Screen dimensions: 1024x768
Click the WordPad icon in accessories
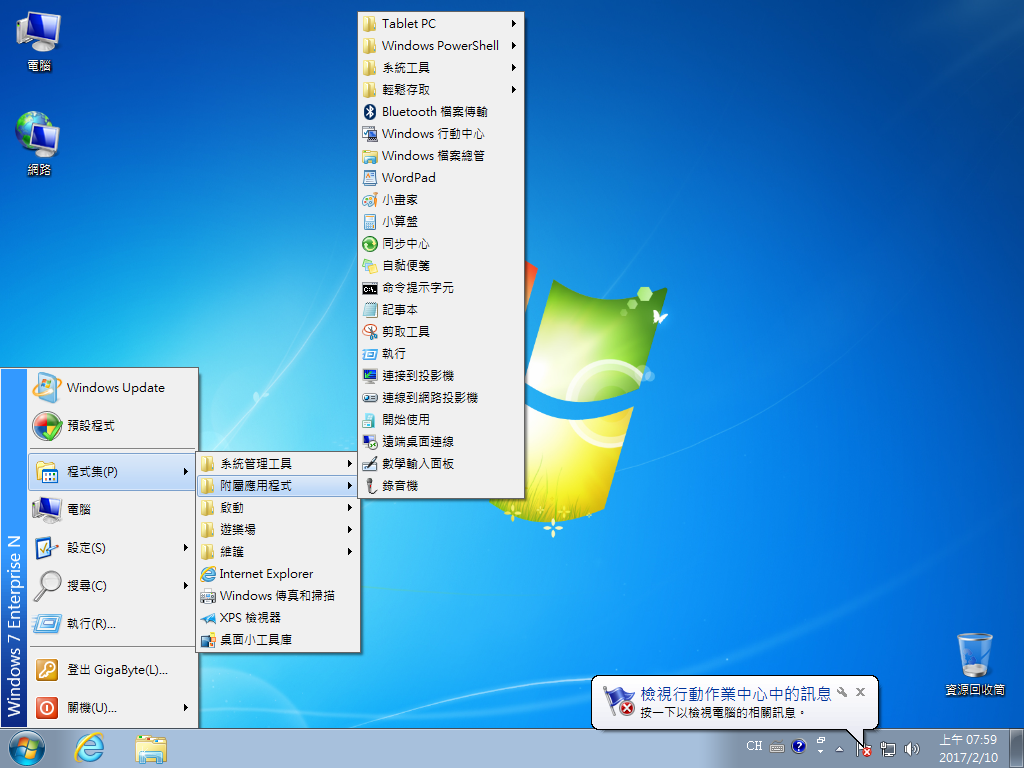point(370,178)
